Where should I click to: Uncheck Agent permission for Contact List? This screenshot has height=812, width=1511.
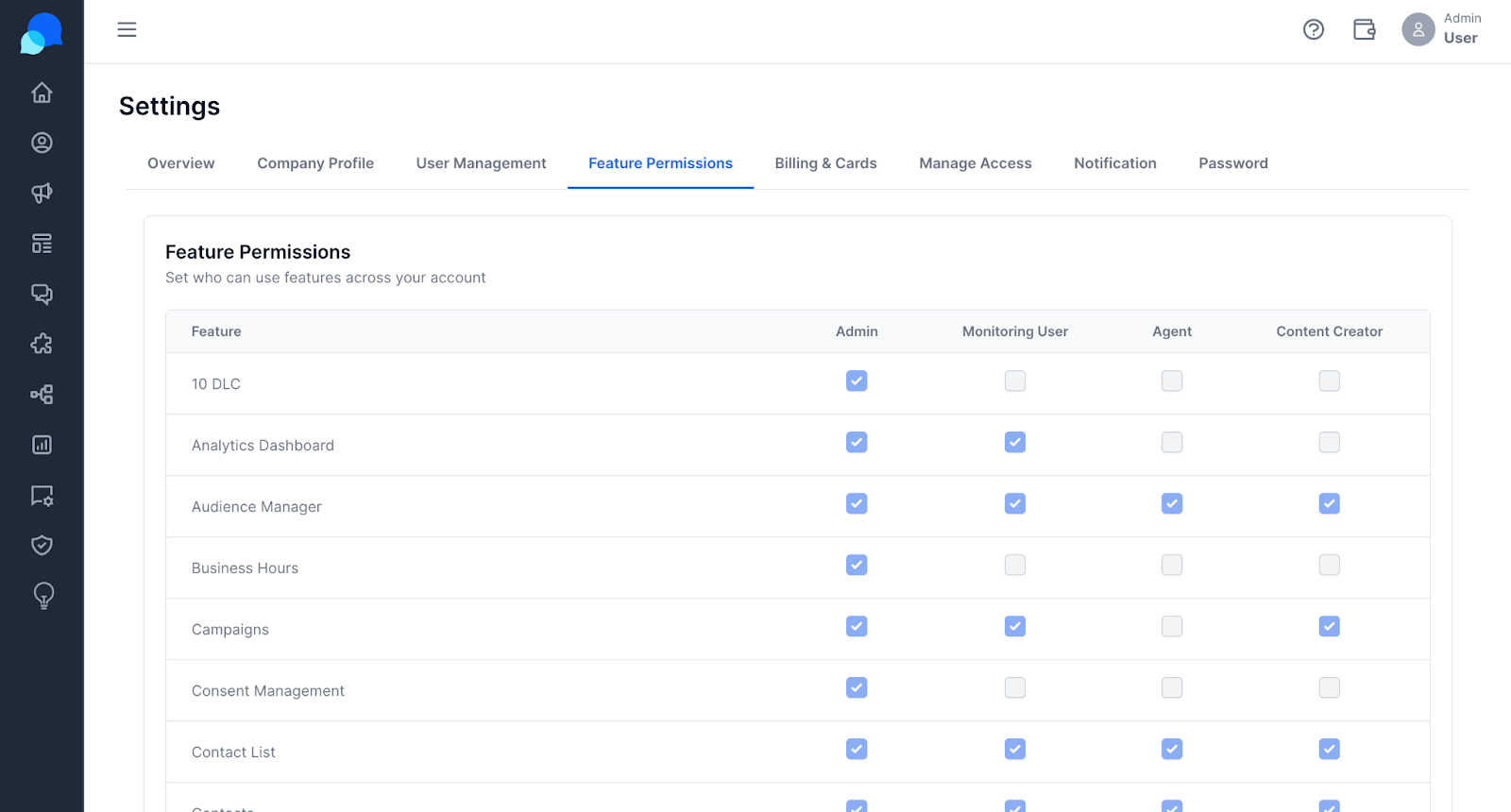click(1172, 749)
